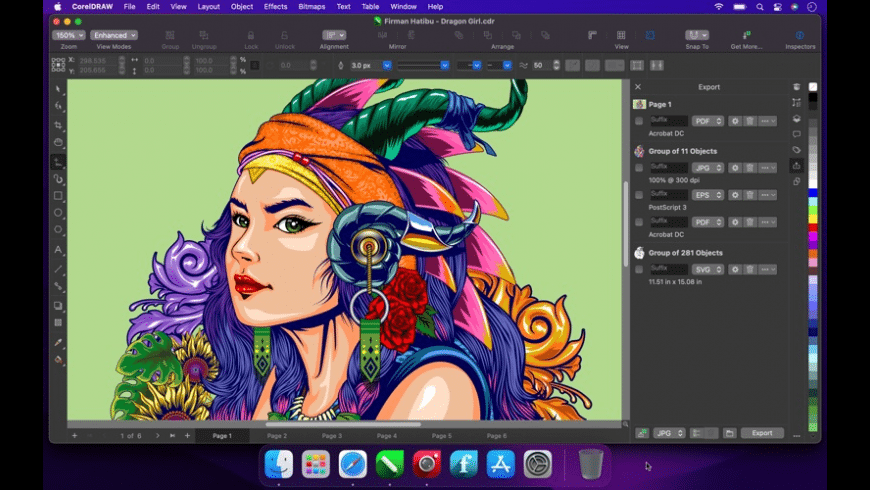Open Comments inspector tab icon
The height and width of the screenshot is (490, 870).
[x=797, y=134]
